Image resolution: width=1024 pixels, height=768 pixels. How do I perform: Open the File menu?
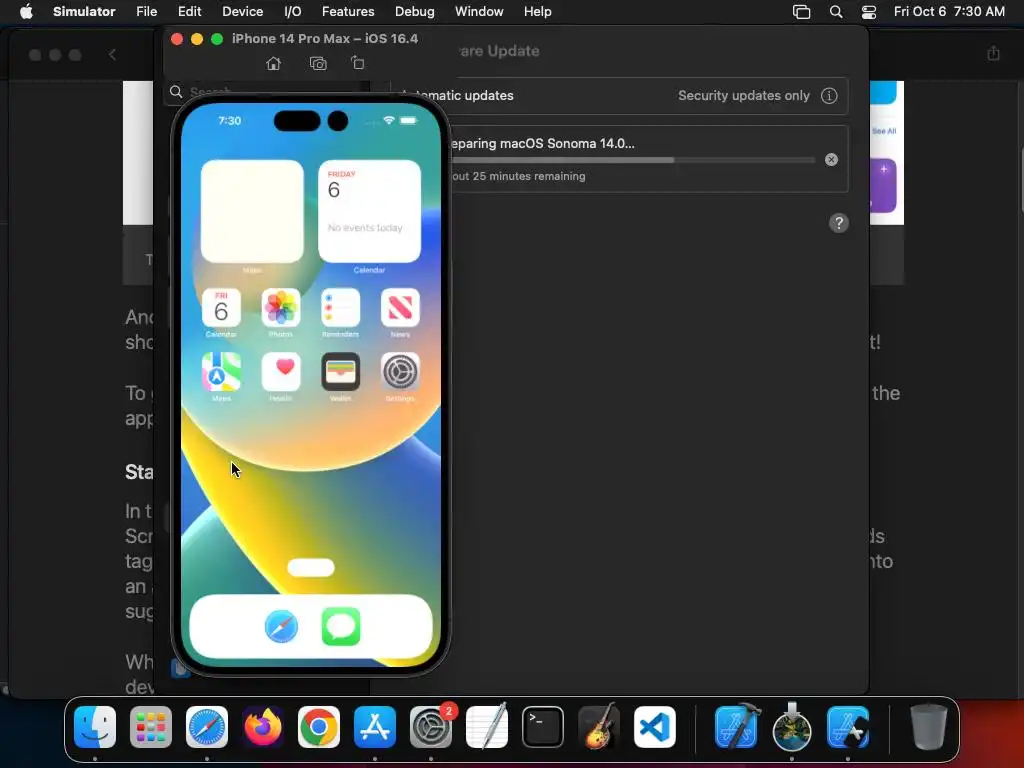coord(146,12)
